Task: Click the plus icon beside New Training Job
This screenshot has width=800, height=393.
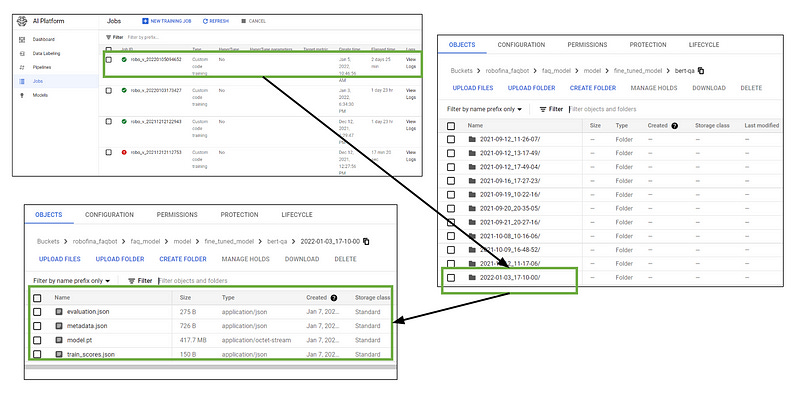Action: tap(145, 21)
